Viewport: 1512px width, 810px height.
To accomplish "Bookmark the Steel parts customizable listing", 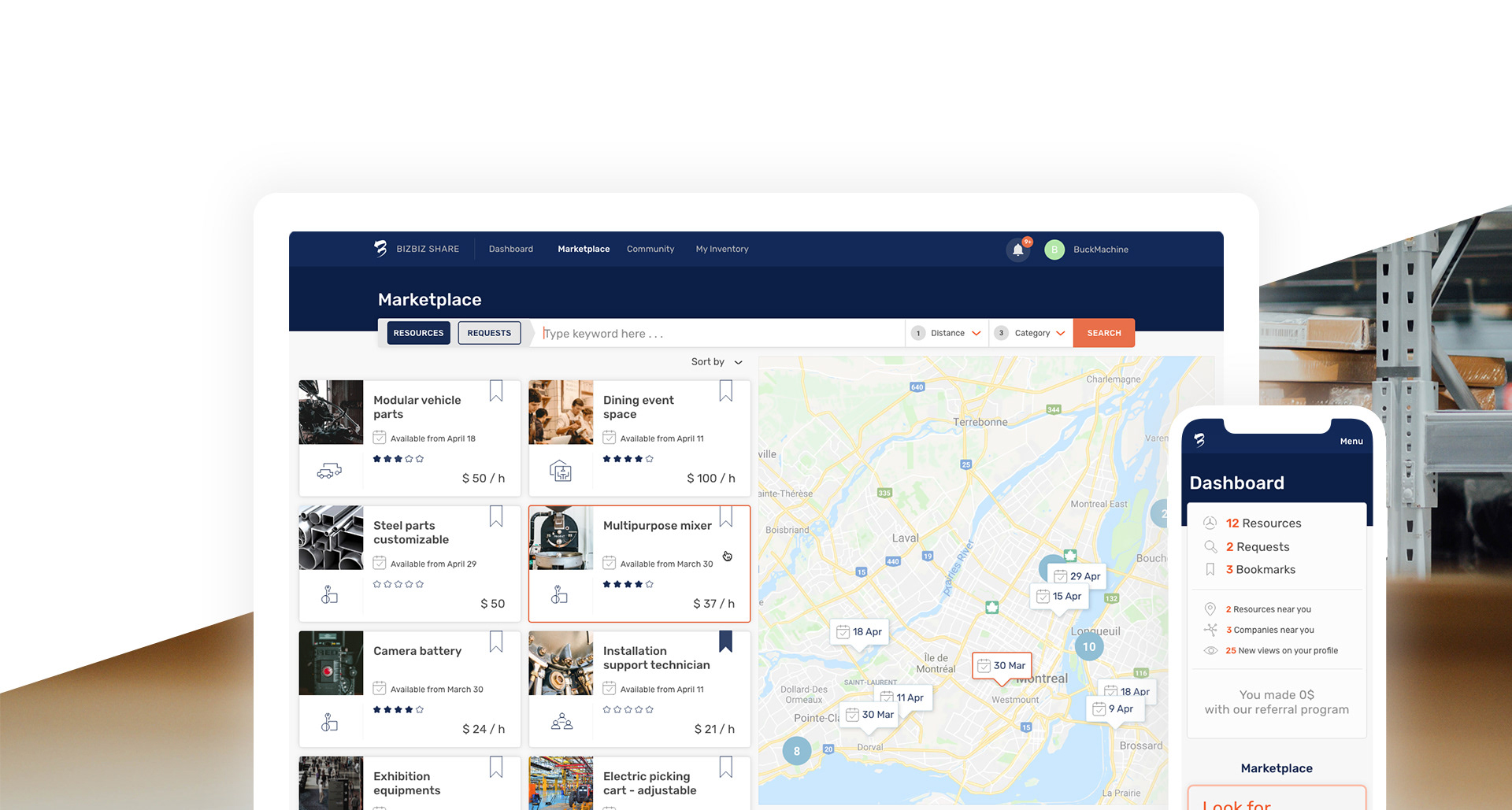I will click(496, 516).
